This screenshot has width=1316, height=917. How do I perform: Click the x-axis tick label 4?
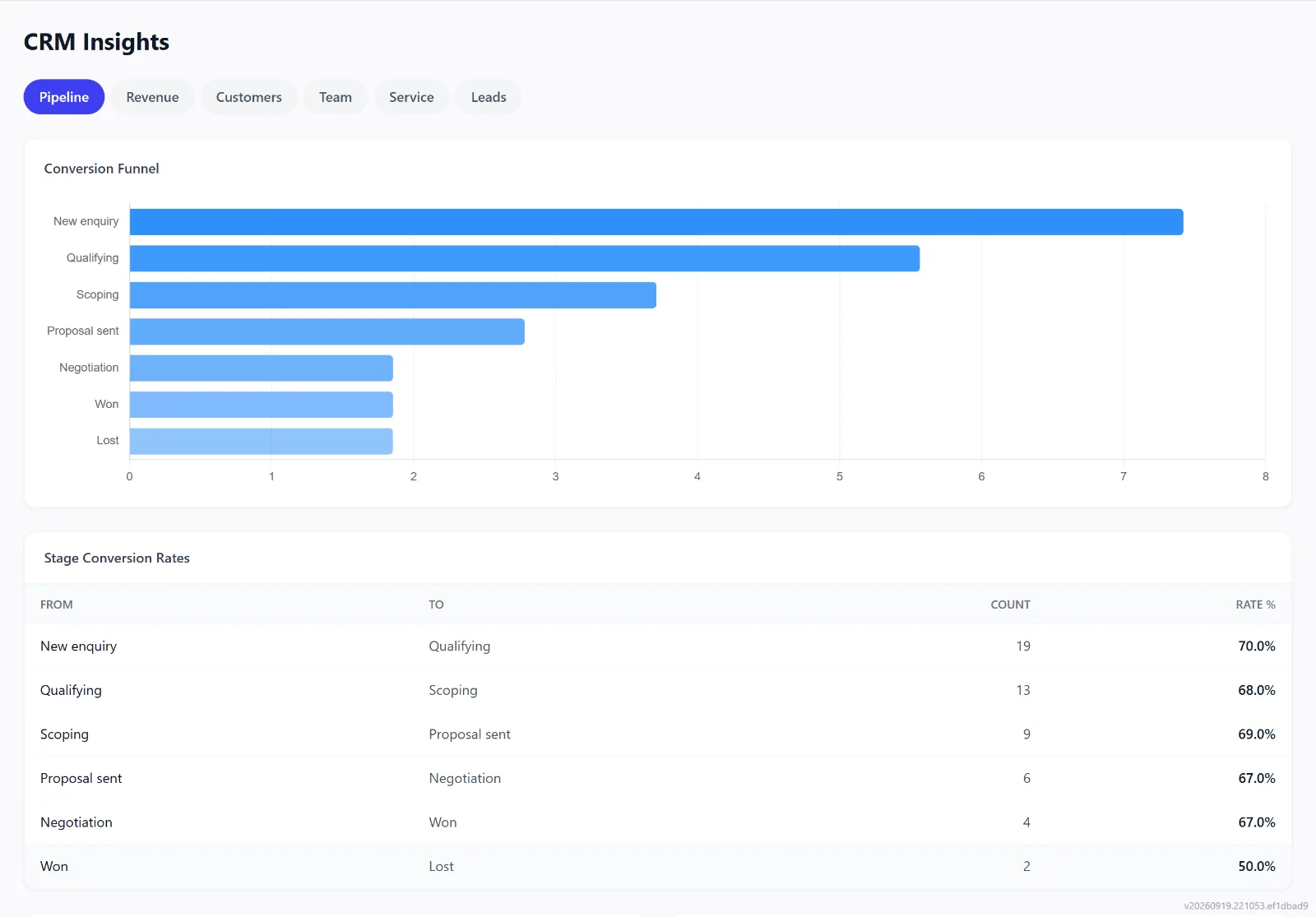coord(697,476)
